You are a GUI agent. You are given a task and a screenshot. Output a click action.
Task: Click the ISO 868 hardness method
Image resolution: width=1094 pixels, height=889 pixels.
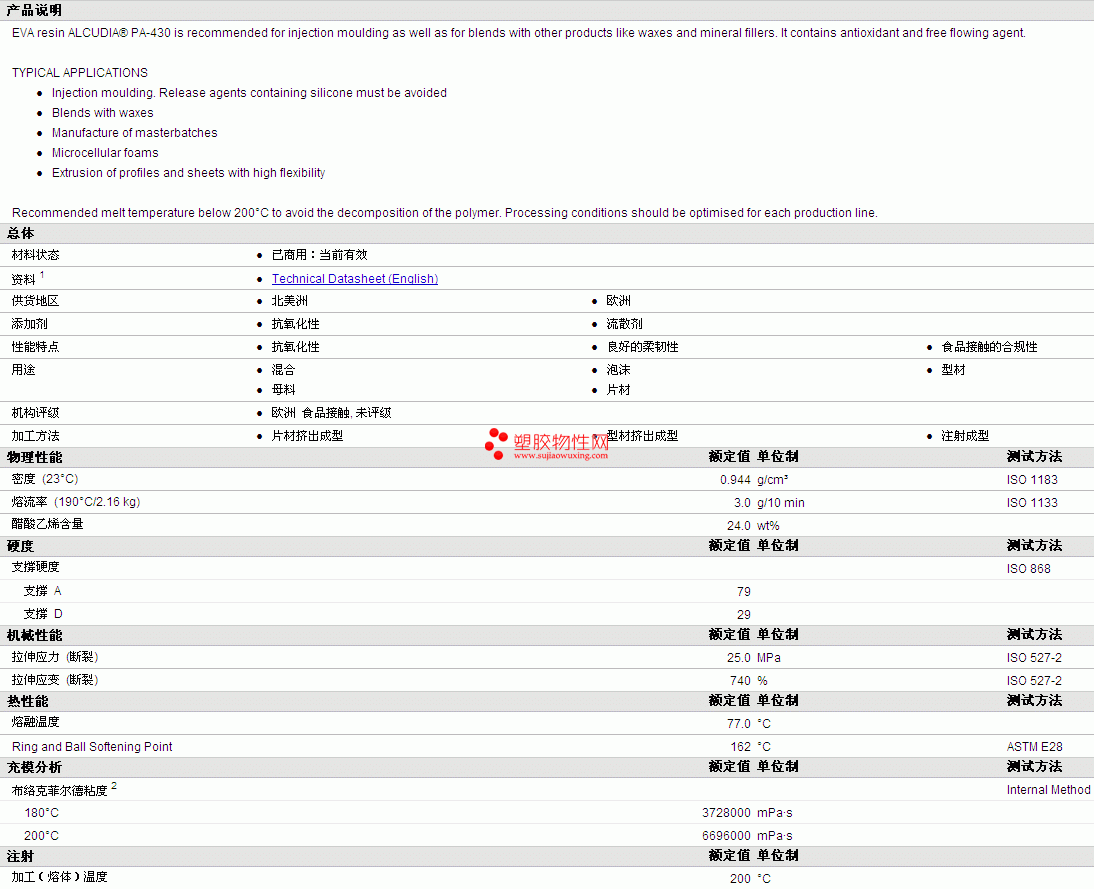(1028, 569)
